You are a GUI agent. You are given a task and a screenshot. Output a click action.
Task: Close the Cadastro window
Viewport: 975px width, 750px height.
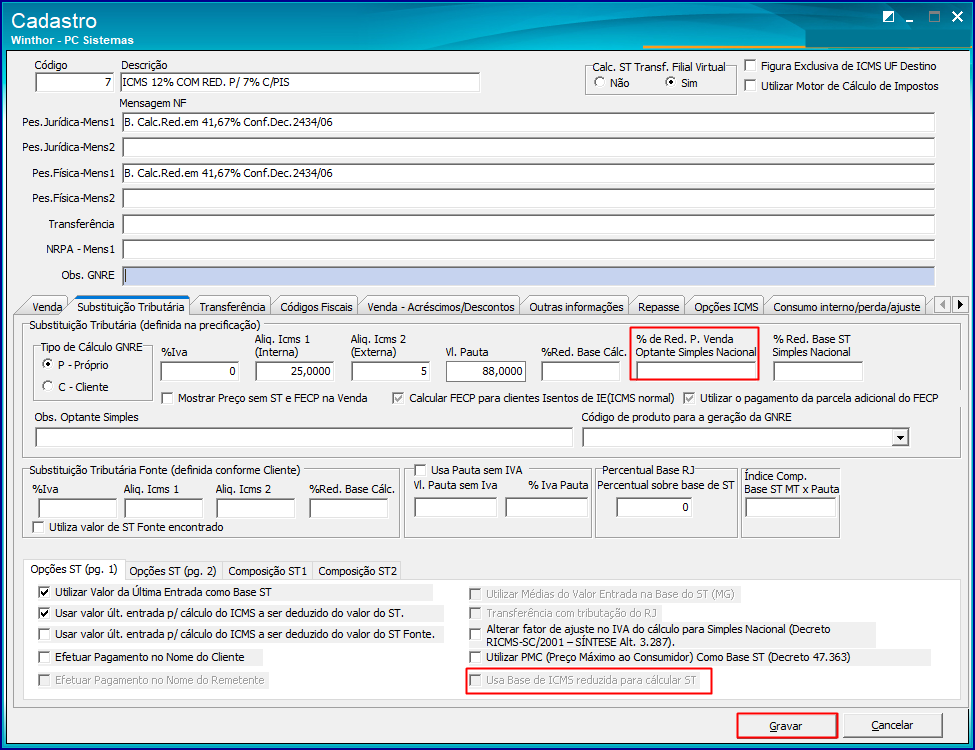(958, 17)
